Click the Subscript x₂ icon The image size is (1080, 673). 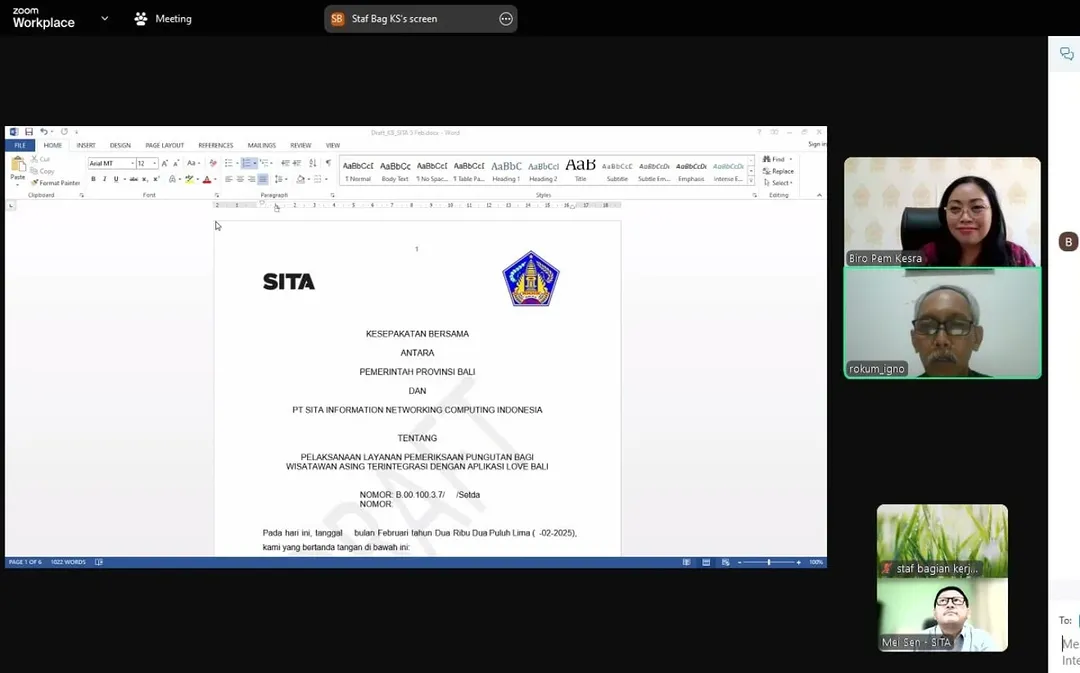[145, 179]
